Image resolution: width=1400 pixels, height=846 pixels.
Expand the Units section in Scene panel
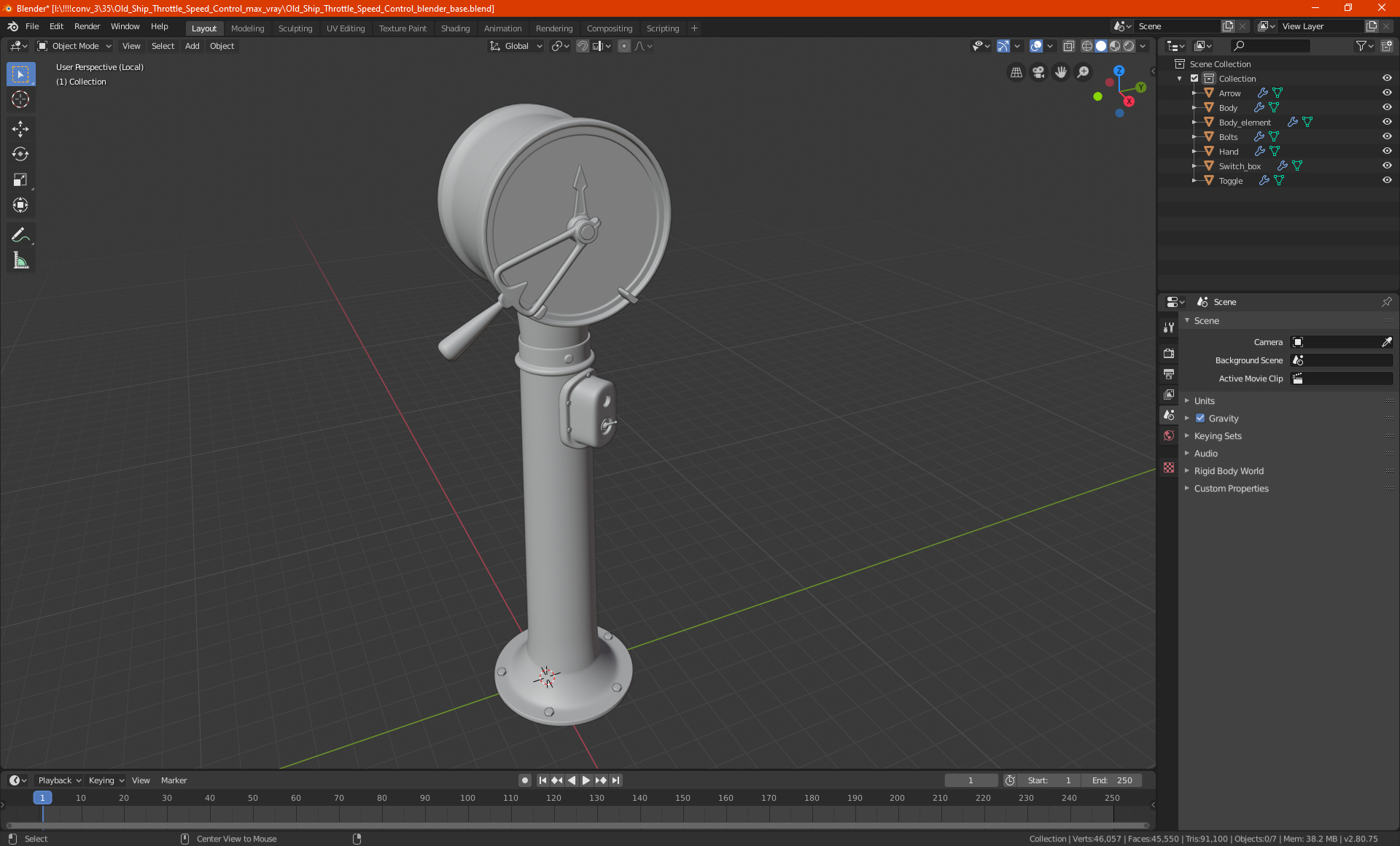pyautogui.click(x=1204, y=400)
